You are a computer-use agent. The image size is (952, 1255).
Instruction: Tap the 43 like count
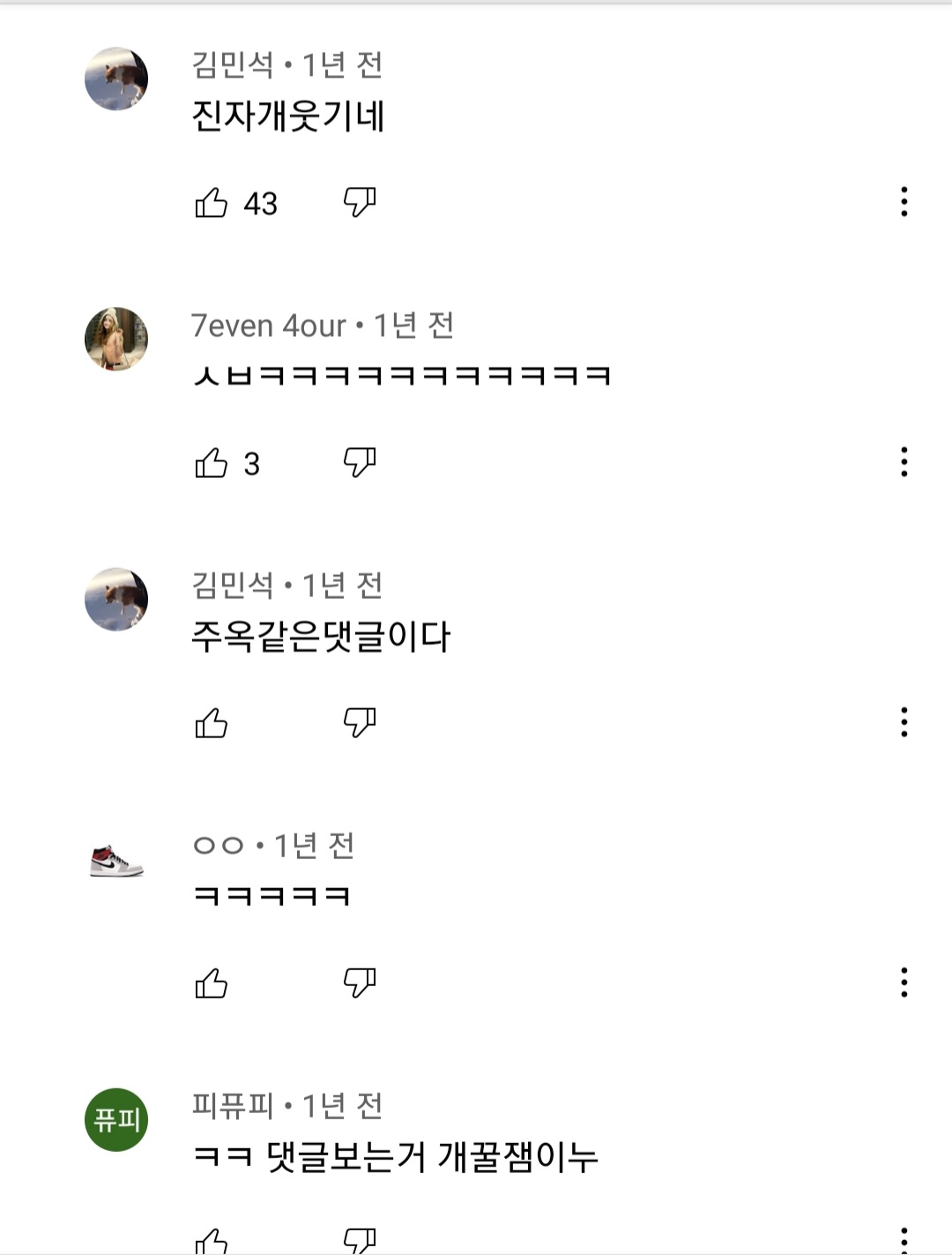[x=261, y=205]
